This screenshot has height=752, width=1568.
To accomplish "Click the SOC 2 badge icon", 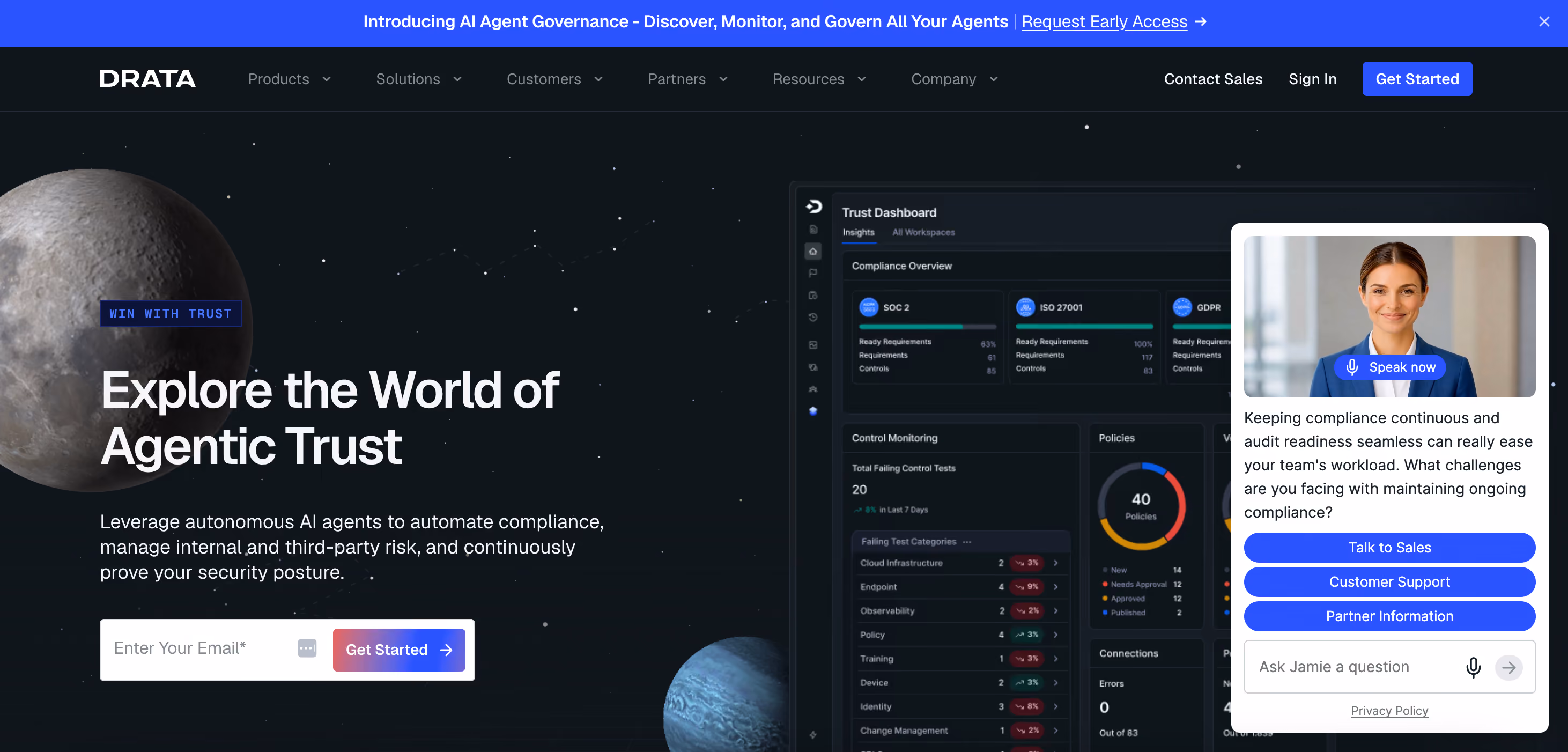I will pos(869,307).
